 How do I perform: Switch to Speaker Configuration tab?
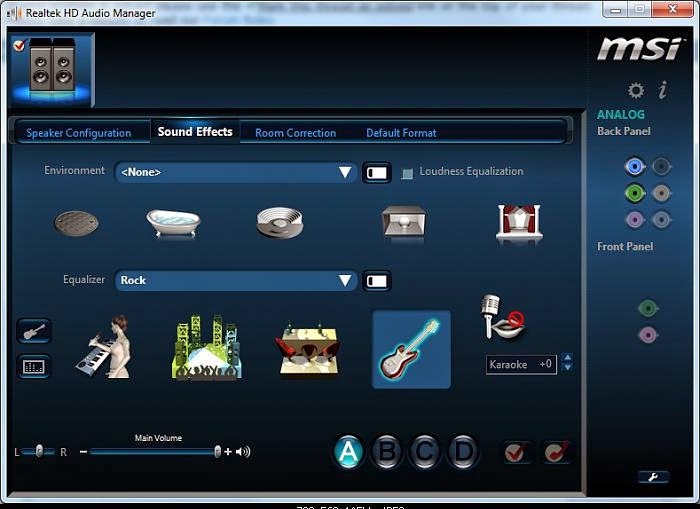point(79,133)
